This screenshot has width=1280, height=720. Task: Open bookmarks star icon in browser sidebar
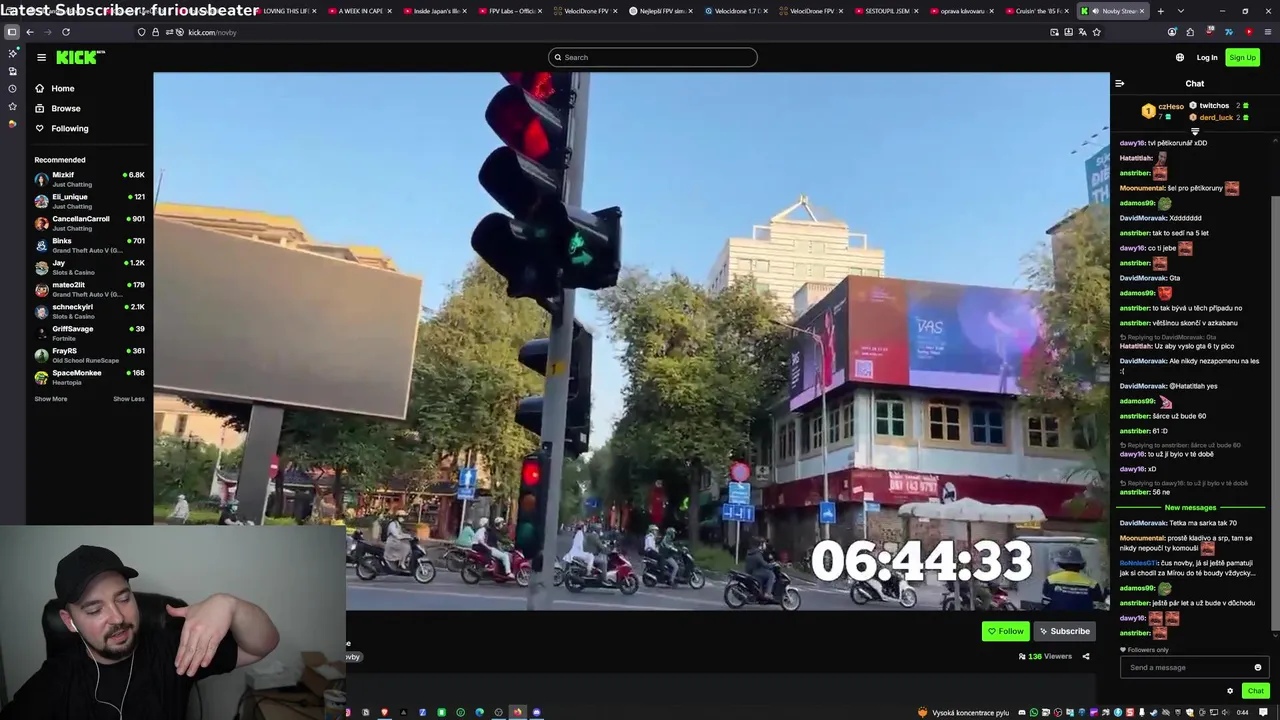pyautogui.click(x=12, y=107)
